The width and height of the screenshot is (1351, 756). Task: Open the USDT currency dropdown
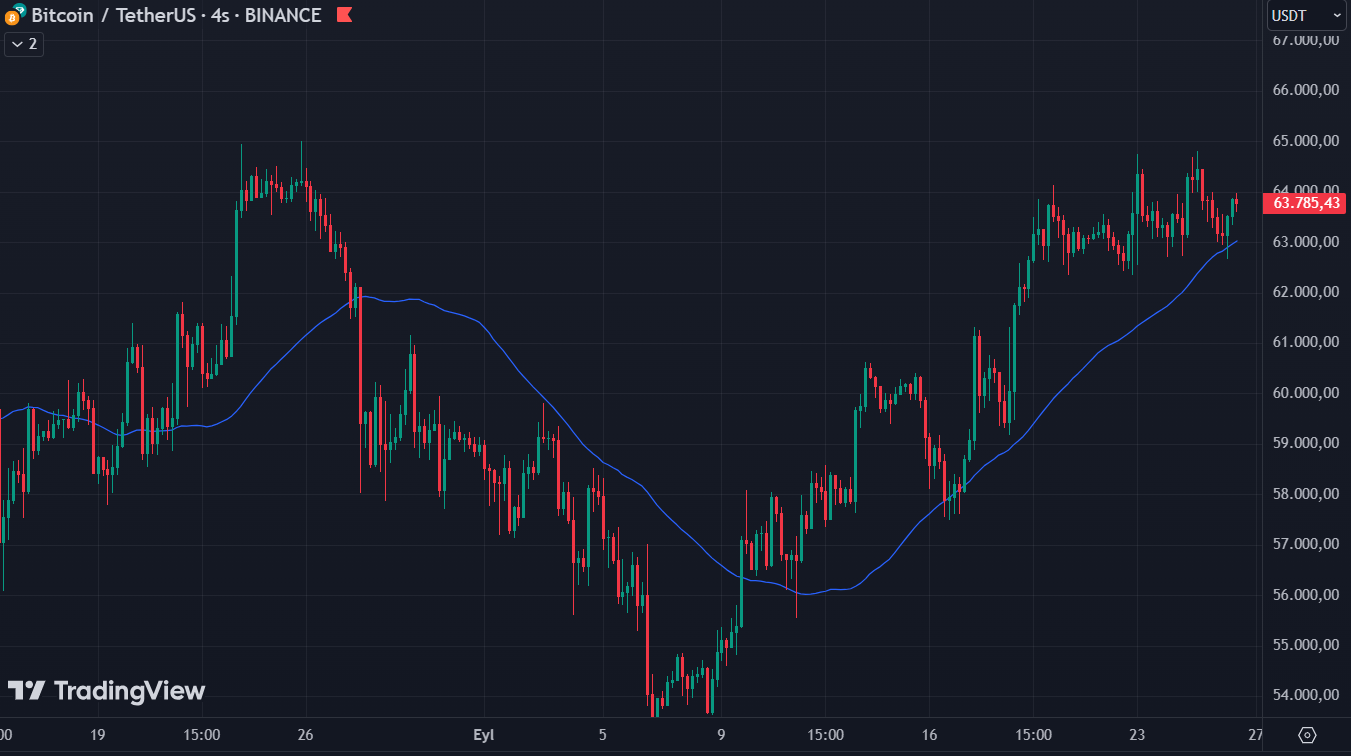coord(1307,15)
